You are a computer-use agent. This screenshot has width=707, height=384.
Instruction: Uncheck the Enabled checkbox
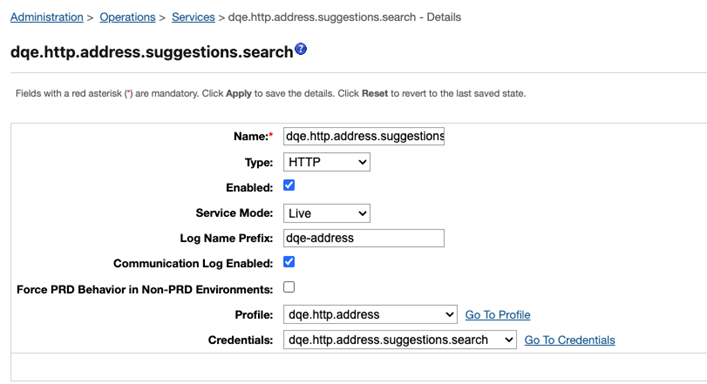(x=289, y=185)
